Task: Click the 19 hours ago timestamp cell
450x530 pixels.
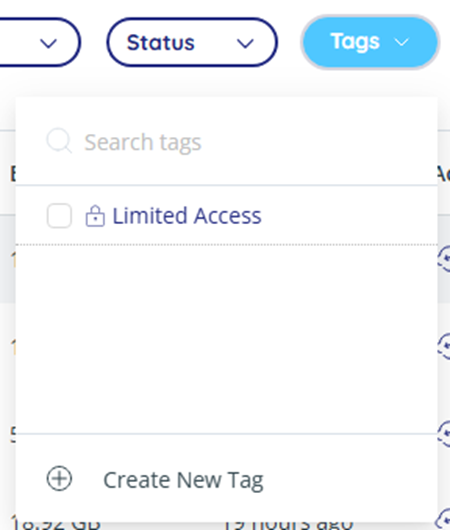Action: pyautogui.click(x=288, y=525)
